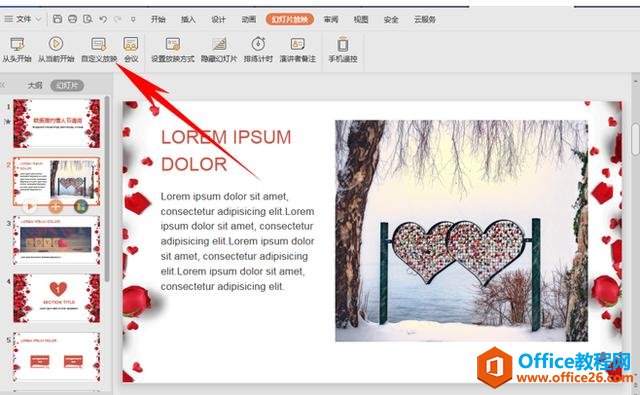The height and width of the screenshot is (395, 640).
Task: Start slideshow with 从头开始 icon
Action: [17, 44]
